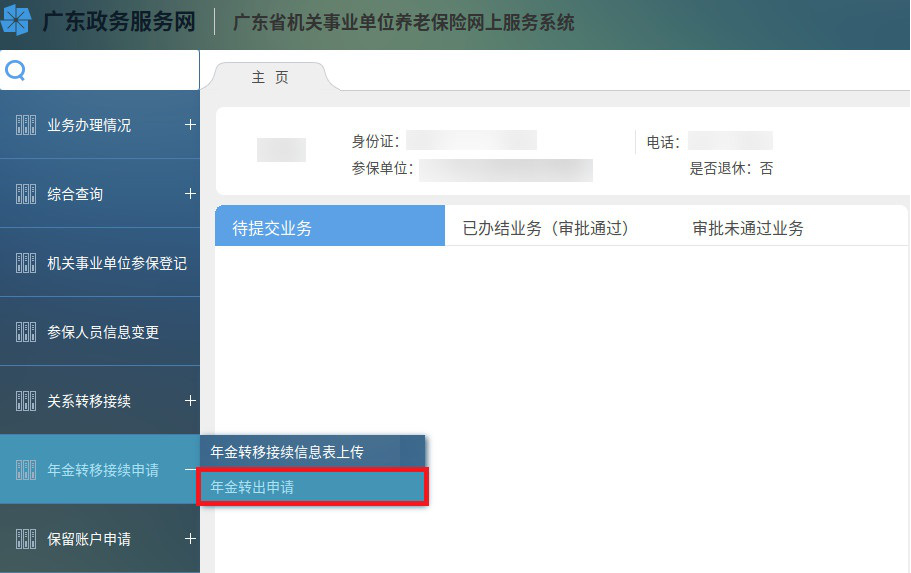Choose 年金转移接续信息表上传 from the submenu
The height and width of the screenshot is (573, 911).
tap(313, 452)
